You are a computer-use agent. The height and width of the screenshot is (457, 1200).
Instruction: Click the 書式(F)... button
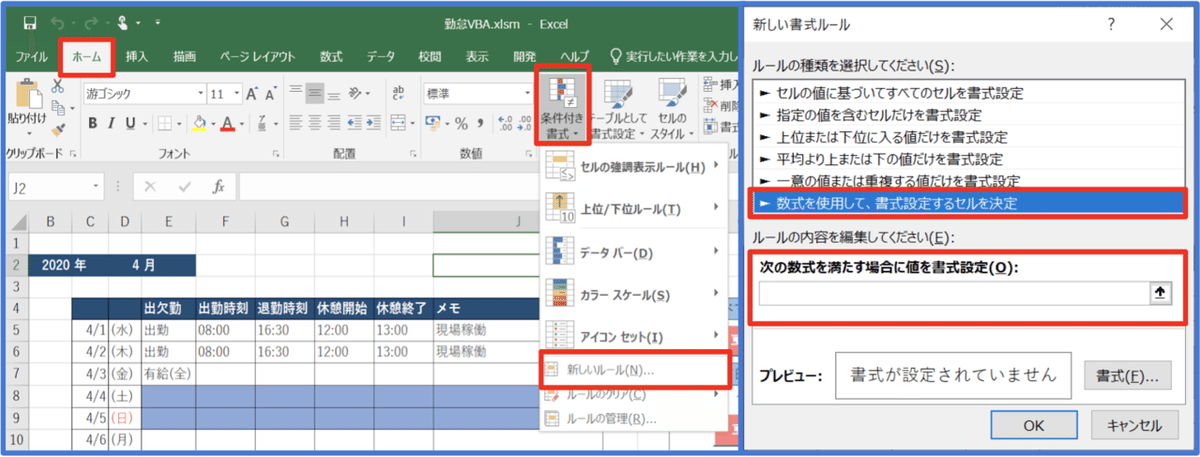click(x=1127, y=376)
